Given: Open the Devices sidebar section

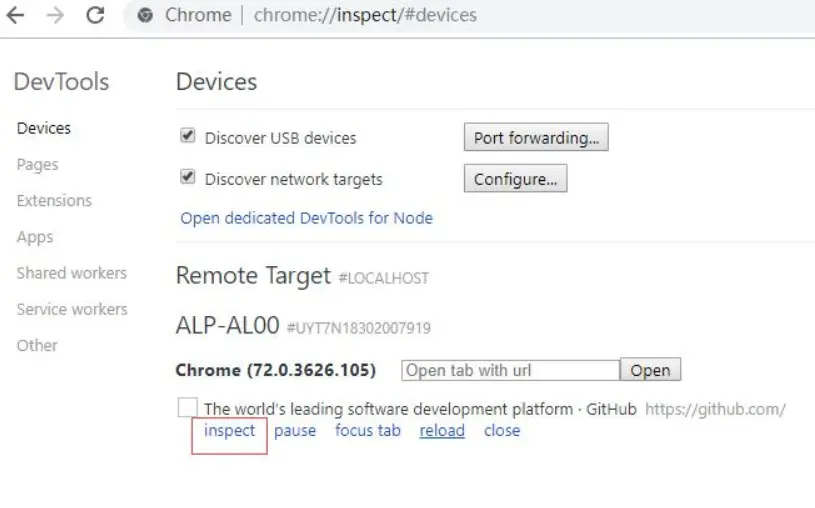Looking at the screenshot, I should coord(44,128).
